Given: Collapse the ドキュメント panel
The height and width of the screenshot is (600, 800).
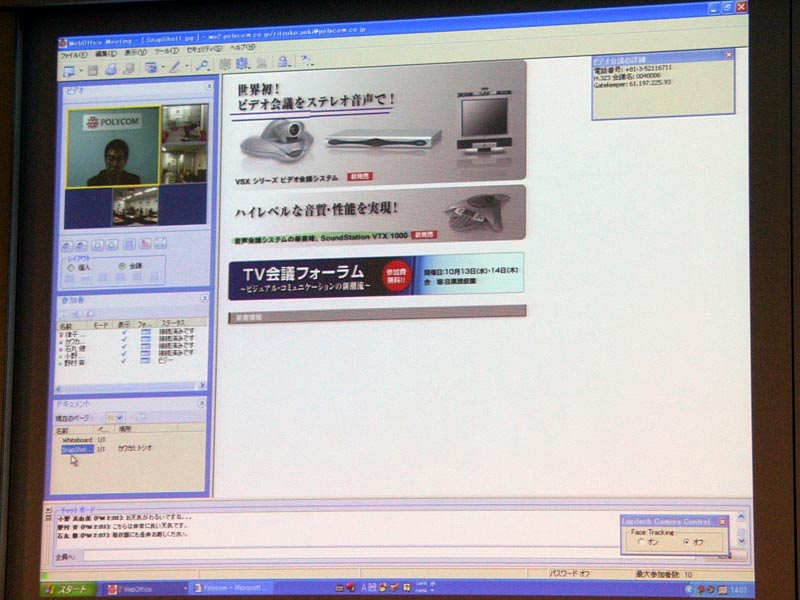Looking at the screenshot, I should click(202, 404).
